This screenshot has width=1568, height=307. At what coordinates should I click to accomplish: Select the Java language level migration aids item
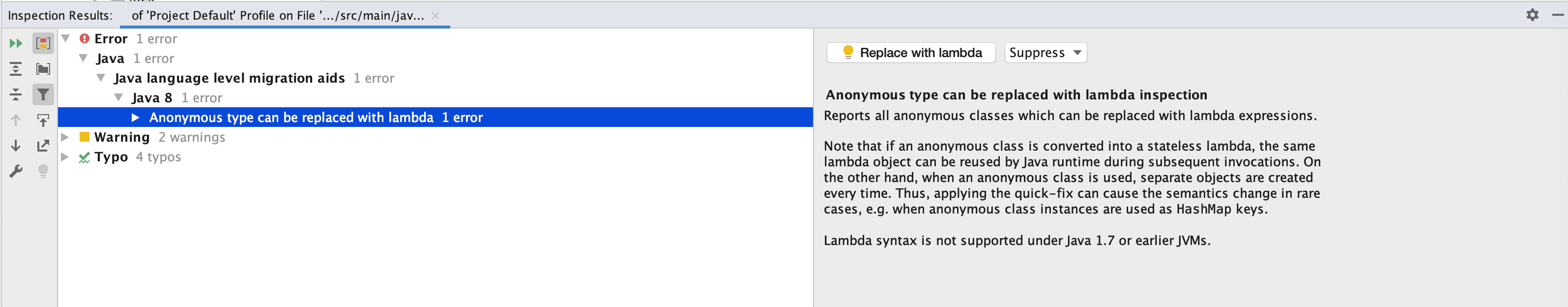[229, 78]
